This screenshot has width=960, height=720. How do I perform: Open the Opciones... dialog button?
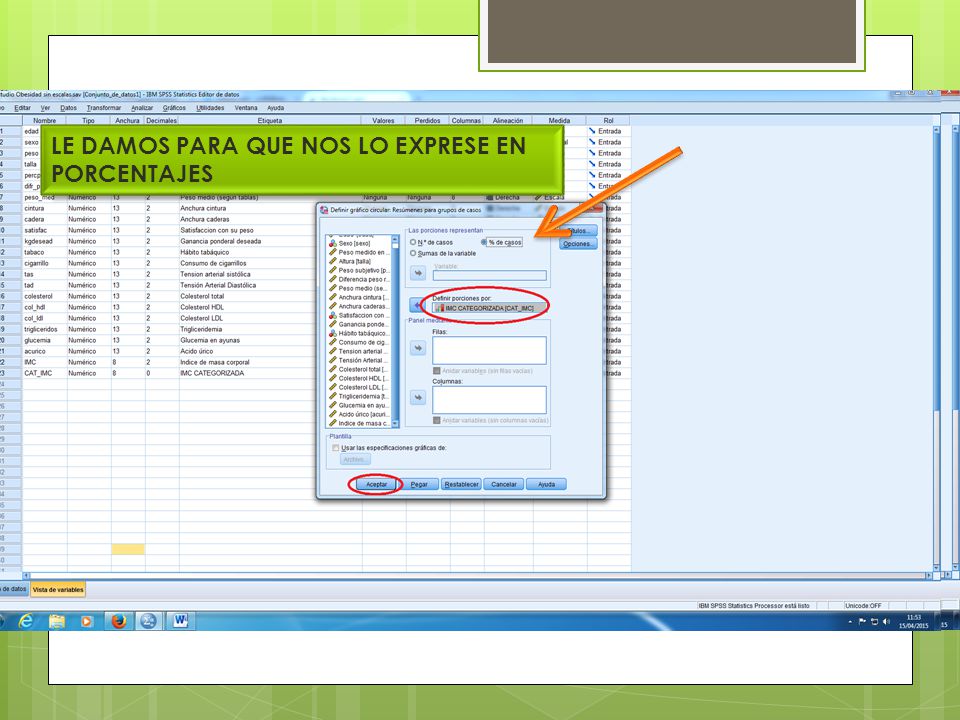tap(578, 244)
